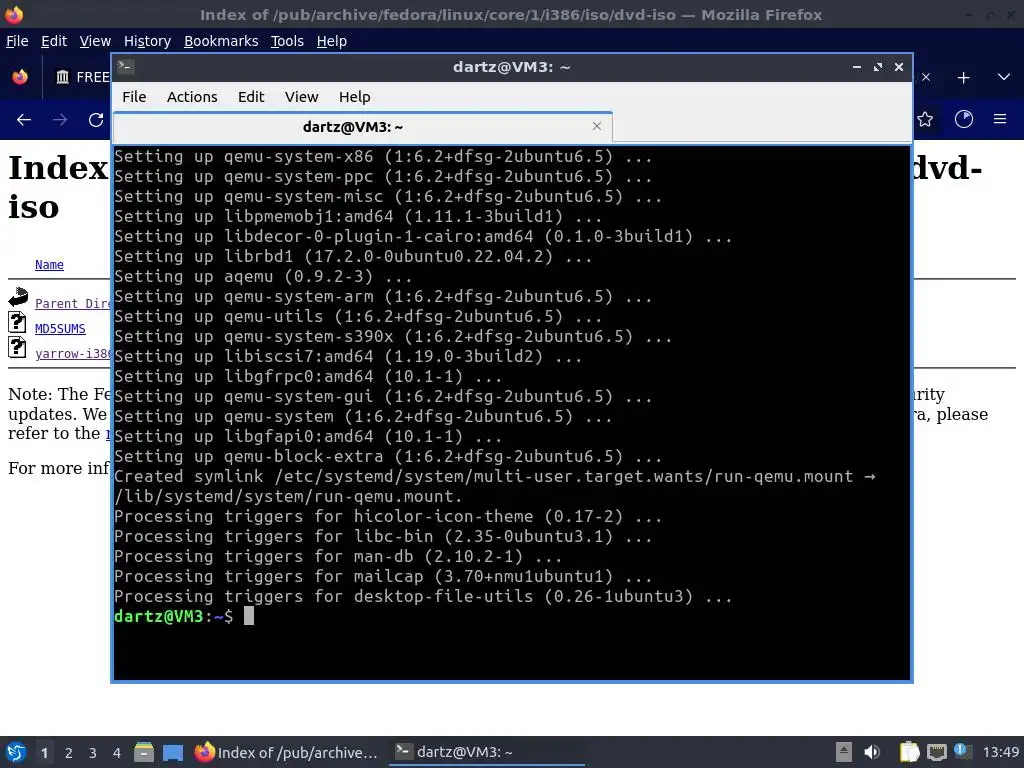Click the 'Processing triggers for man-db' line
The height and width of the screenshot is (768, 1024).
click(338, 556)
